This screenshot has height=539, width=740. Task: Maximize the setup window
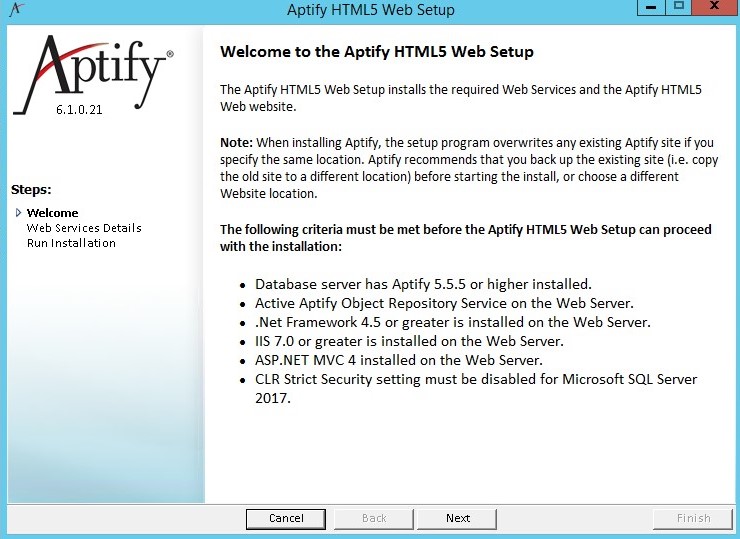coord(679,7)
